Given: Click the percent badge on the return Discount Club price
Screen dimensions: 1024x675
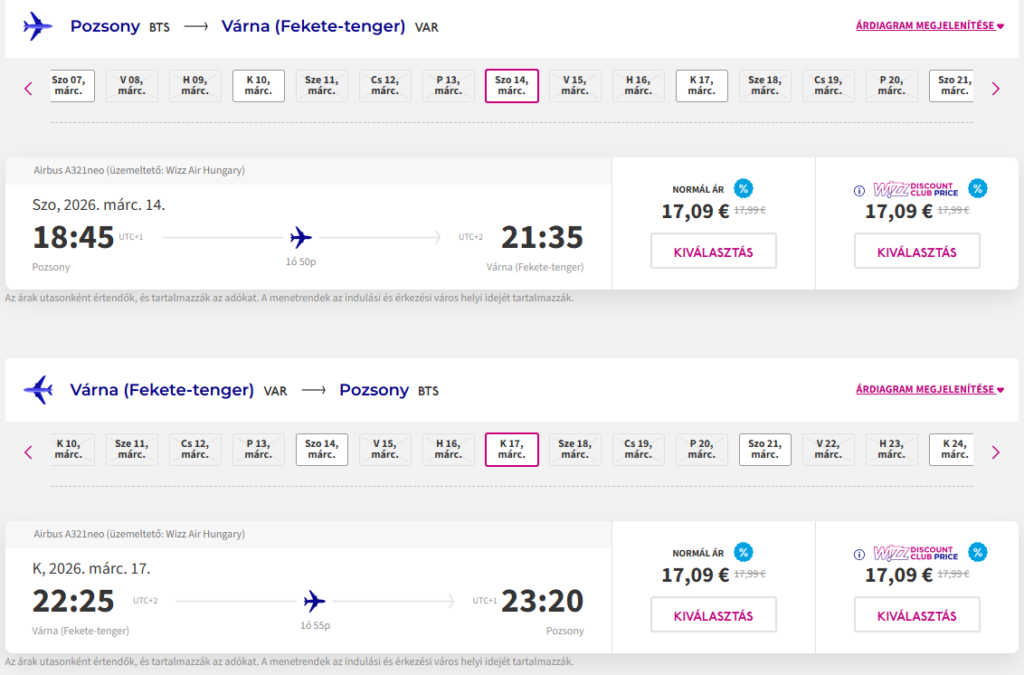Looking at the screenshot, I should click(x=978, y=551).
